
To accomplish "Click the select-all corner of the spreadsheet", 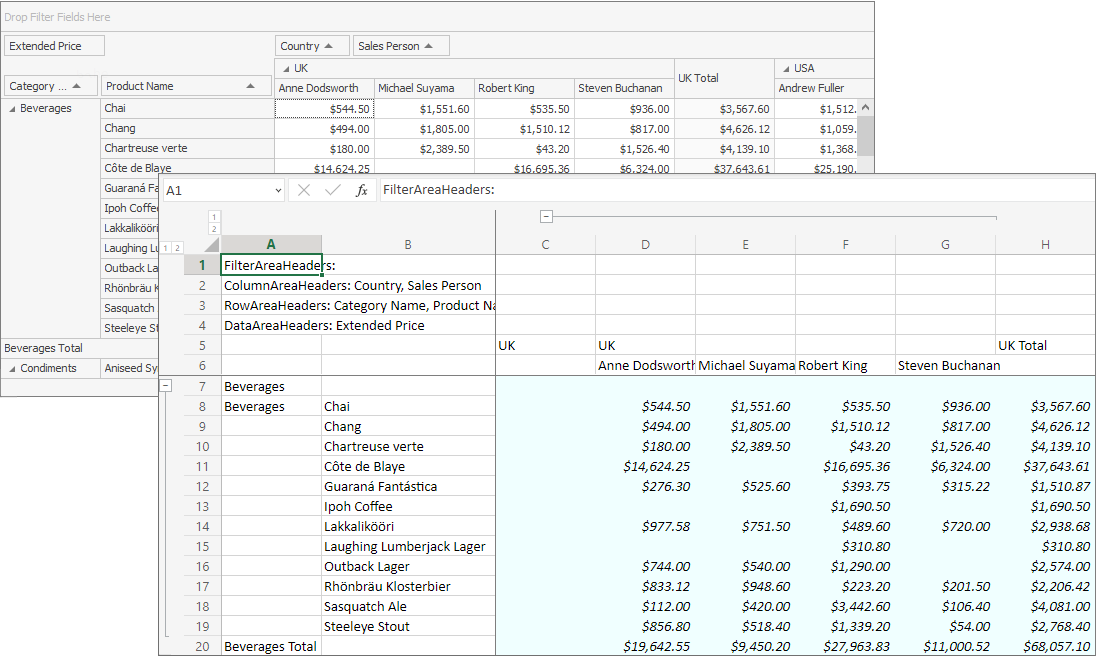I will tap(211, 245).
